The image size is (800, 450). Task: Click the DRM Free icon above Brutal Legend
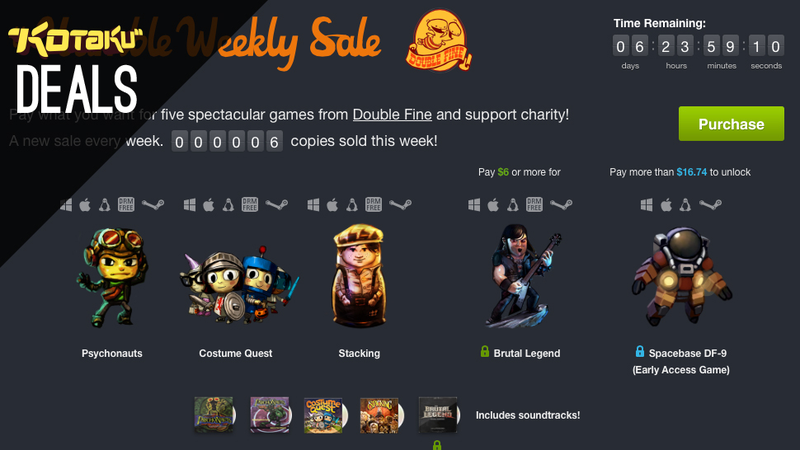pos(534,205)
